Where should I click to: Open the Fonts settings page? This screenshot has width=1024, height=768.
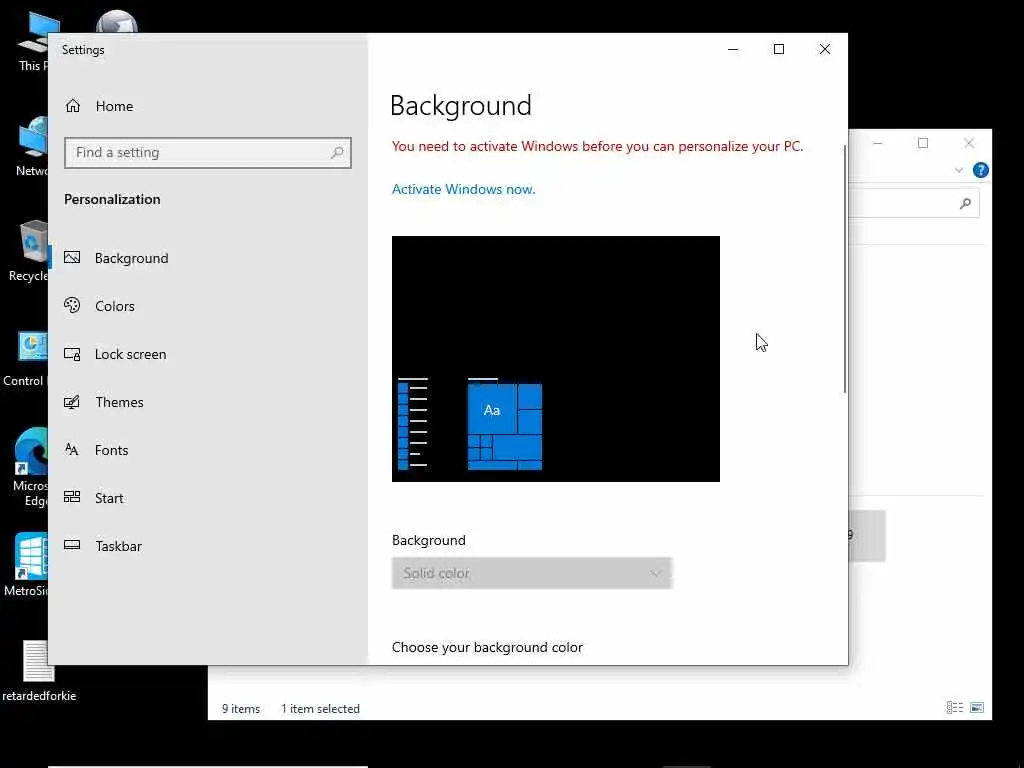[x=208, y=450]
